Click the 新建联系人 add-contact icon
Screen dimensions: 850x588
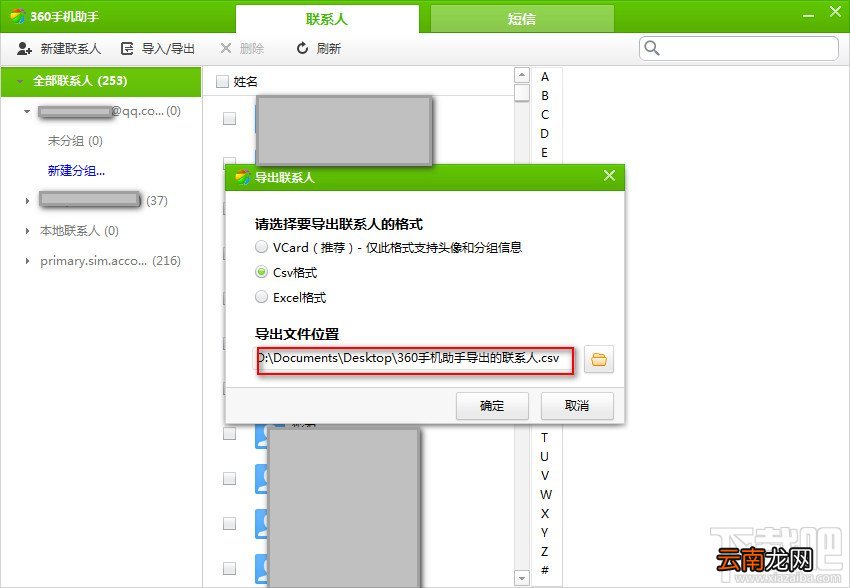click(x=24, y=49)
